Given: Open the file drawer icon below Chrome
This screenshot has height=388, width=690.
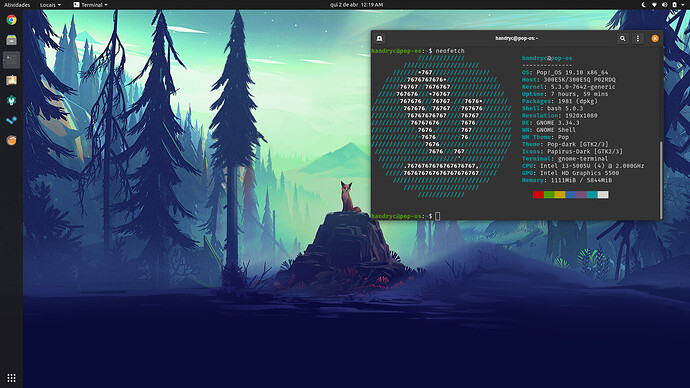Looking at the screenshot, I should pyautogui.click(x=11, y=40).
